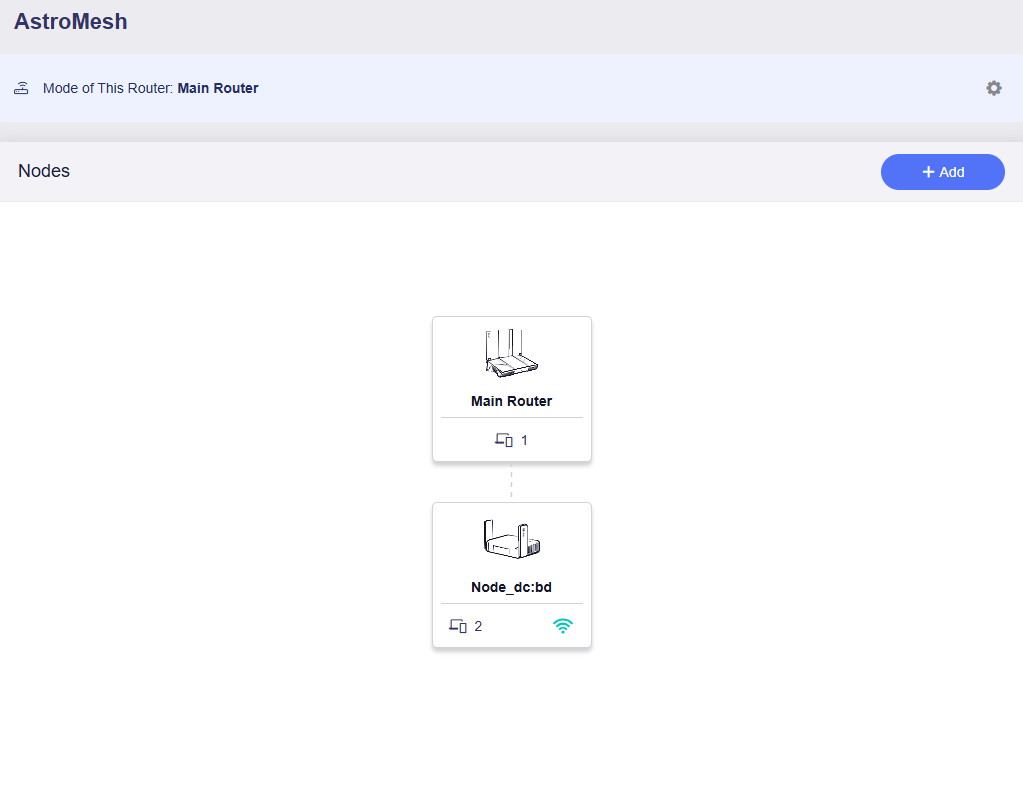Click the connected devices icon on Main Router
The height and width of the screenshot is (796, 1023).
(x=504, y=440)
